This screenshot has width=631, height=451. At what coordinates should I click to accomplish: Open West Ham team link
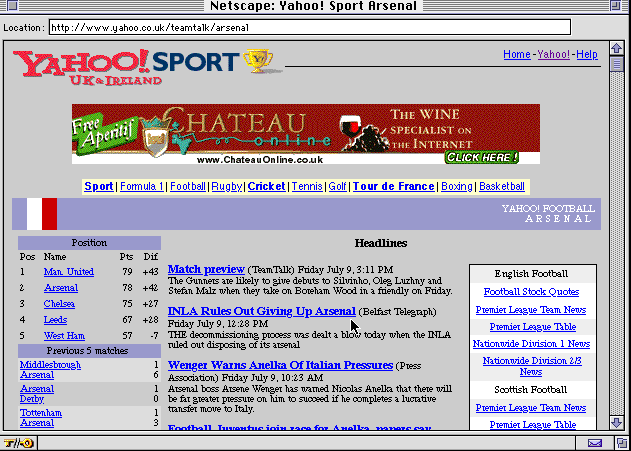(x=64, y=336)
